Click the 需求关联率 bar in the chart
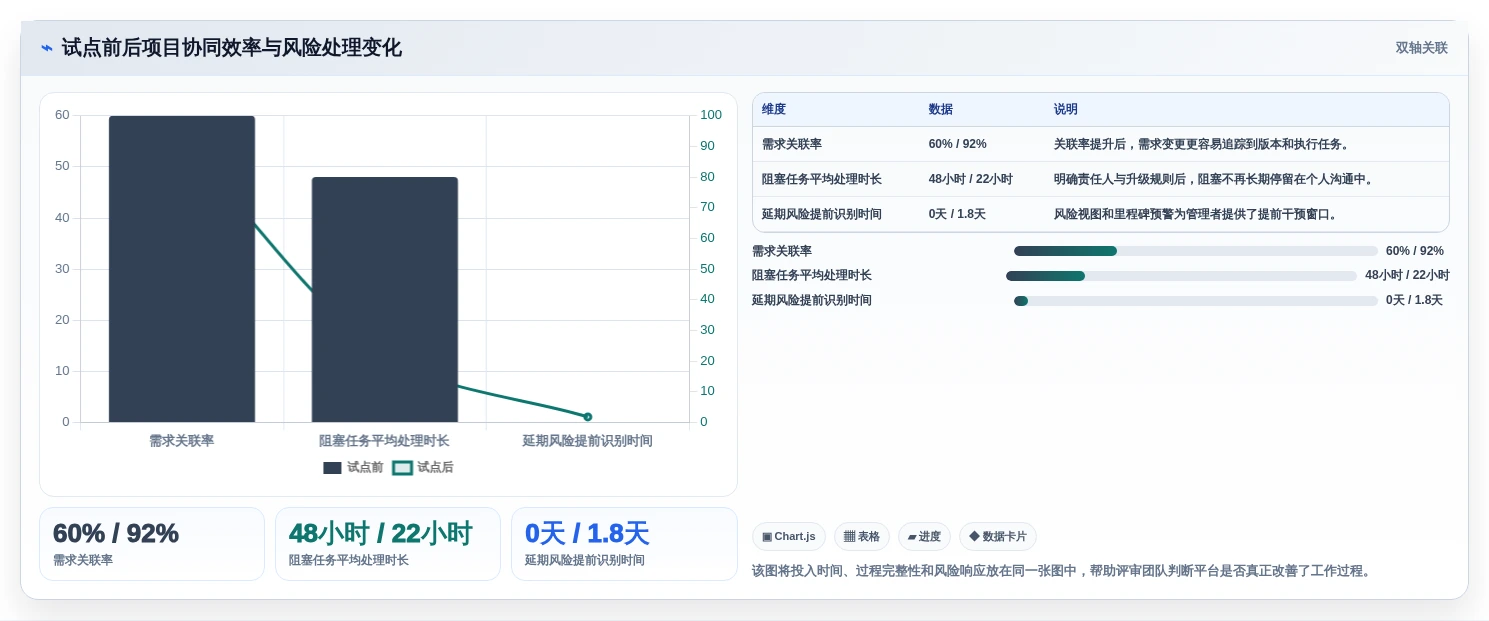Screen dimensions: 1489x621 click(x=182, y=269)
